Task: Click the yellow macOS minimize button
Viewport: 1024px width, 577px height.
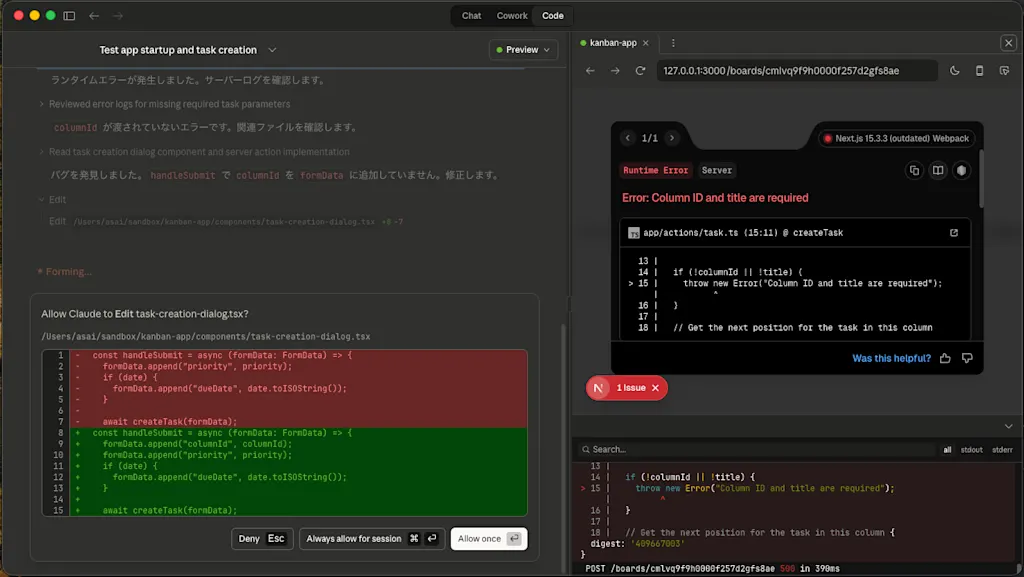Action: tap(35, 16)
